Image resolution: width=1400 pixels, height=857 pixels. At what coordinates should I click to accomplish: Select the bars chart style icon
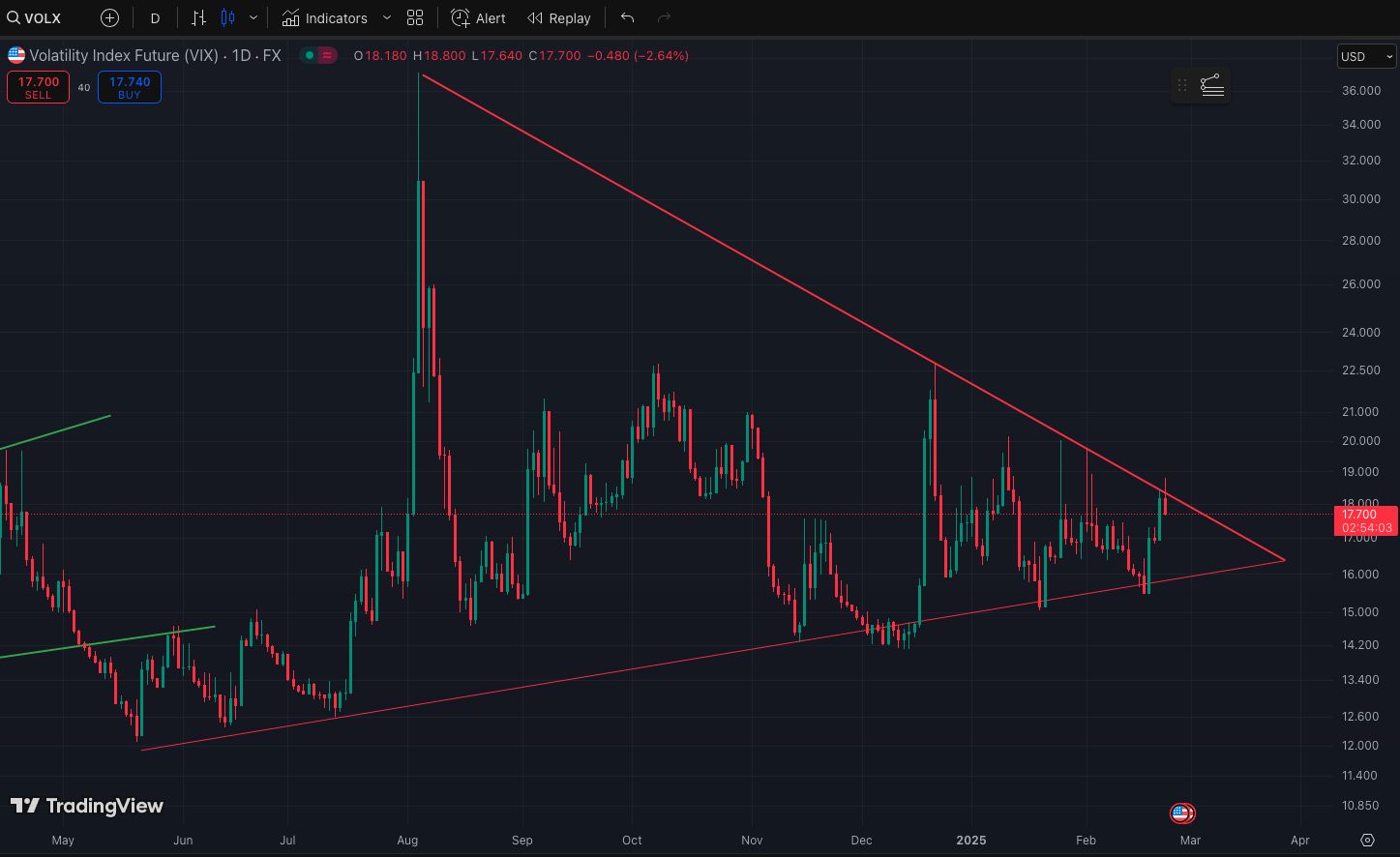198,18
